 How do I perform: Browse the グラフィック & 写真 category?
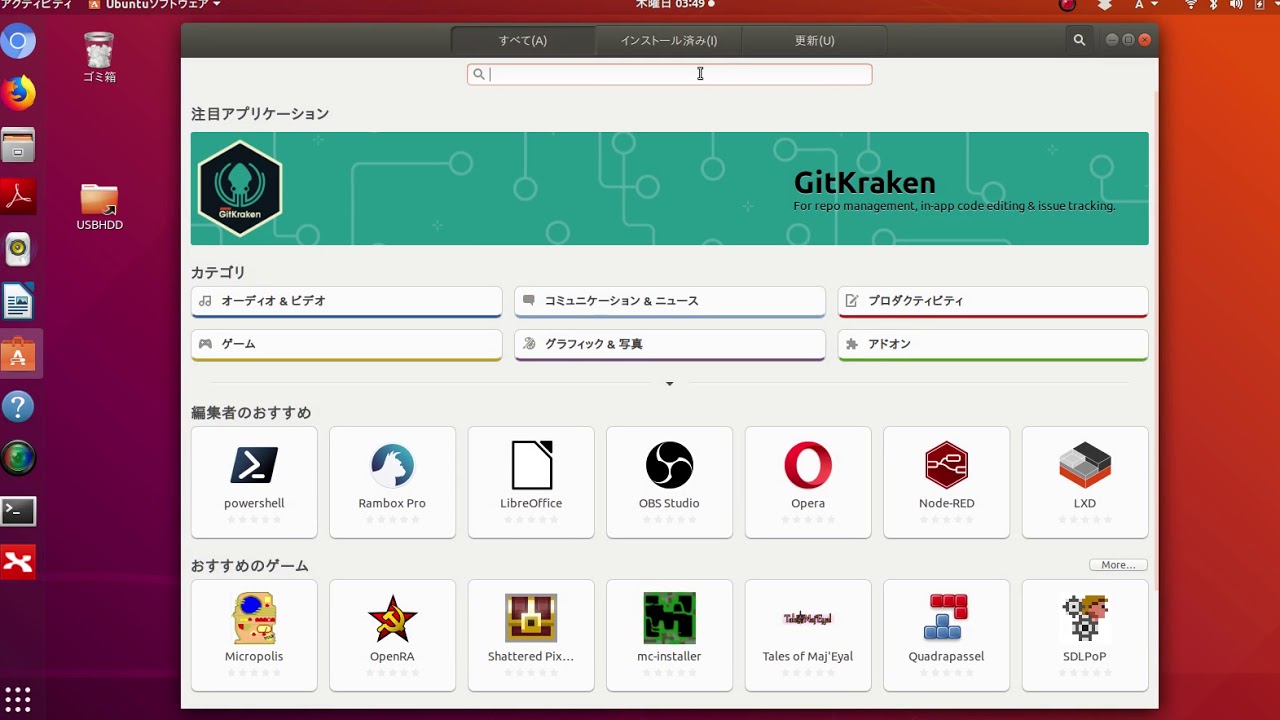[670, 344]
